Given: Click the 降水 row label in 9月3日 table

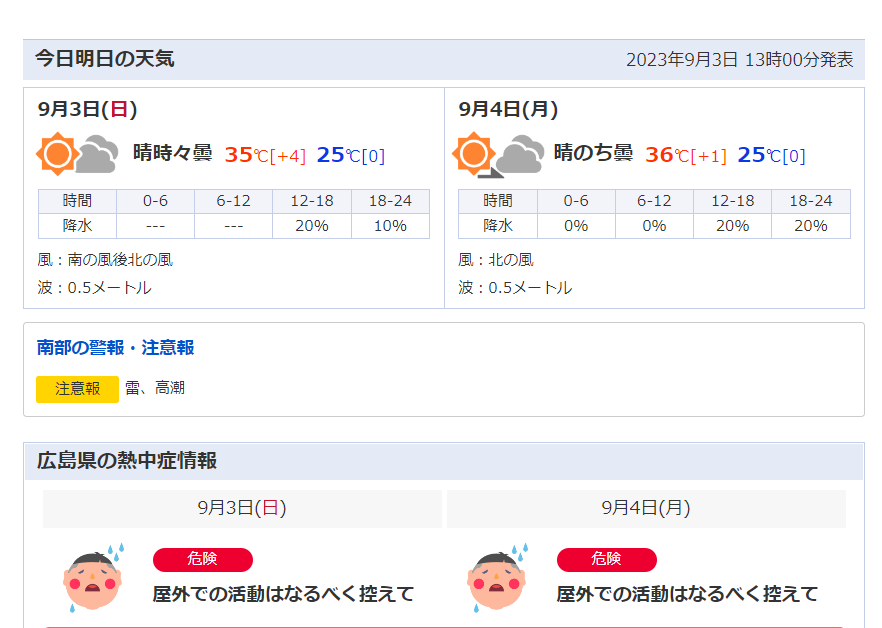Looking at the screenshot, I should 77,226.
